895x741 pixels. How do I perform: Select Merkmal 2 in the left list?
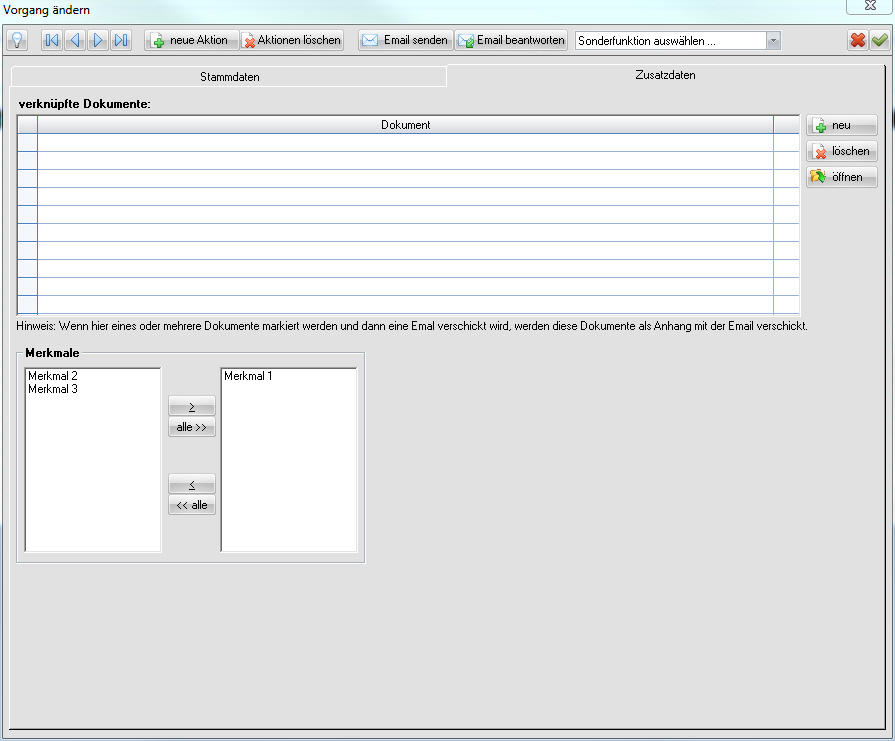[x=53, y=376]
